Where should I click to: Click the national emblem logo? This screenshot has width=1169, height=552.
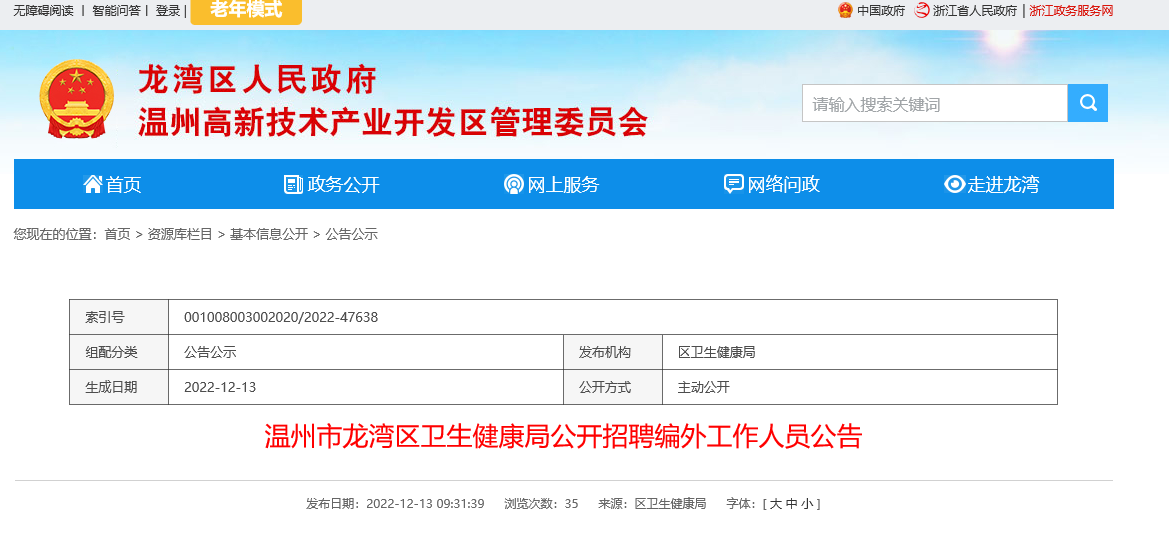click(x=77, y=99)
